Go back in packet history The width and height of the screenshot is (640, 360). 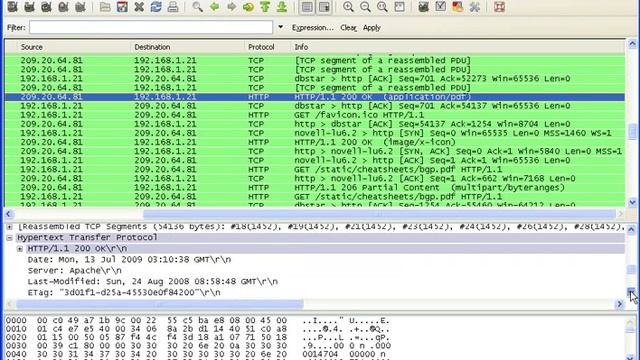click(214, 7)
